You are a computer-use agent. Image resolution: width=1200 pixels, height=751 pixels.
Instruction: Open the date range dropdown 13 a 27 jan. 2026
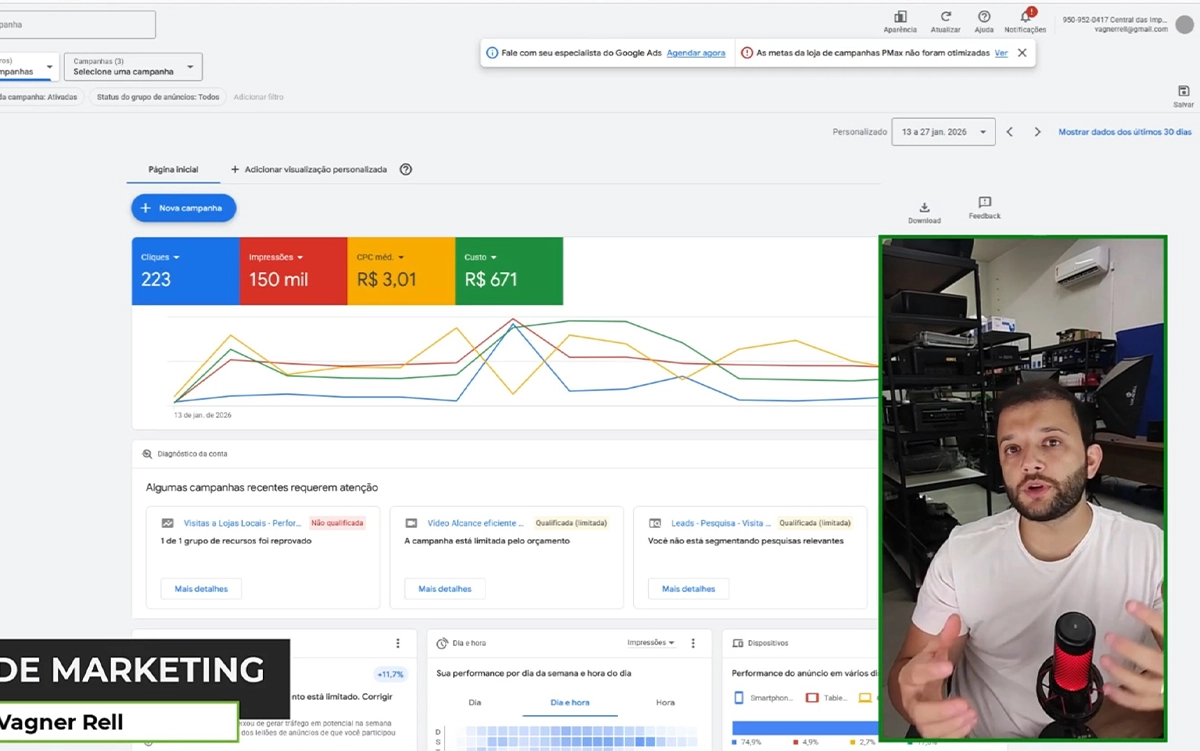(x=943, y=132)
